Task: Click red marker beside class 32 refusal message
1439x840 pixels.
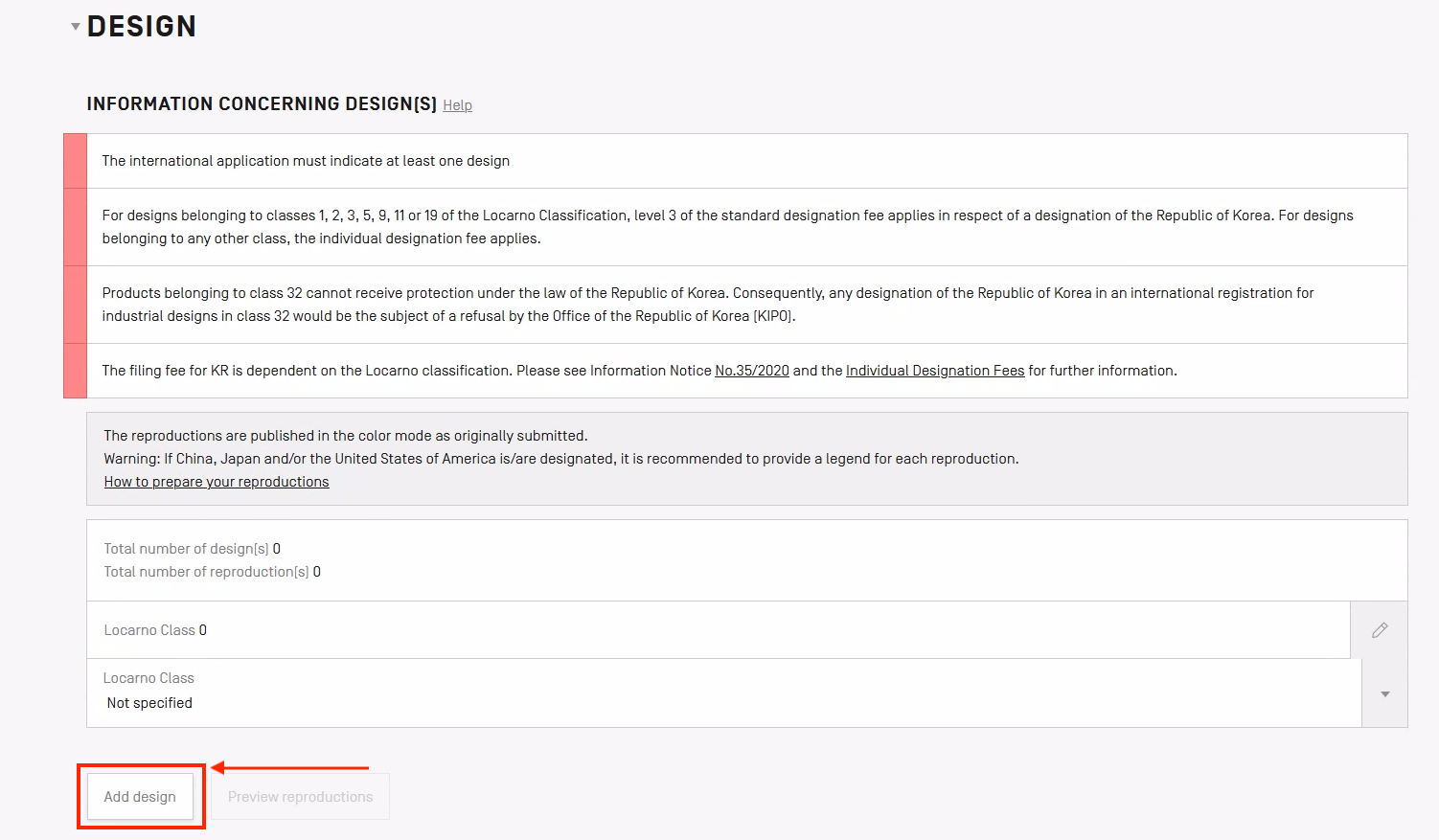Action: [75, 305]
